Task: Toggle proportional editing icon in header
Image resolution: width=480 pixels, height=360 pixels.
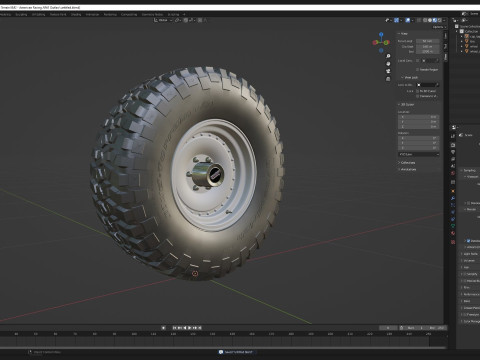Action: point(200,20)
